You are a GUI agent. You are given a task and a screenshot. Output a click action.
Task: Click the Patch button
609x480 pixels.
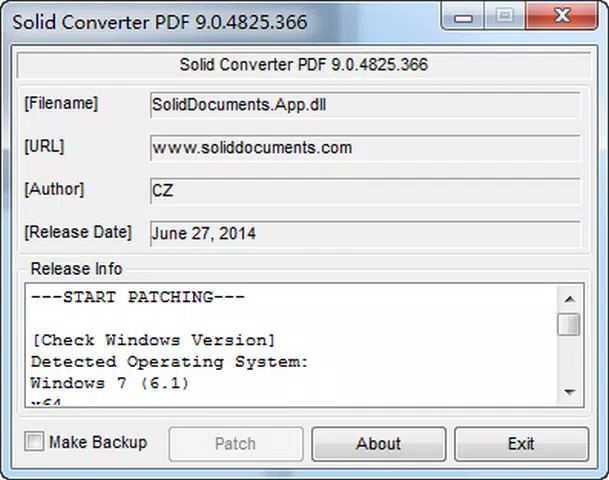pyautogui.click(x=236, y=444)
